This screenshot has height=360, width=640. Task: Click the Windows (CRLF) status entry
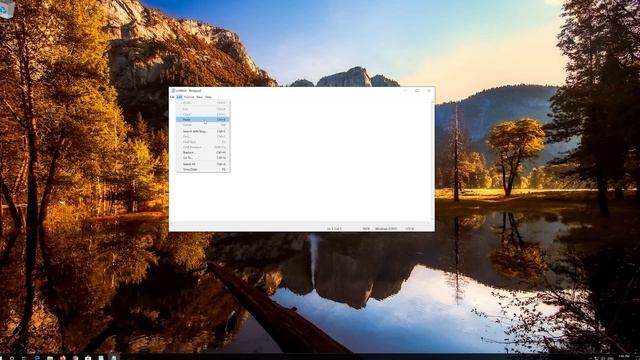(x=386, y=229)
